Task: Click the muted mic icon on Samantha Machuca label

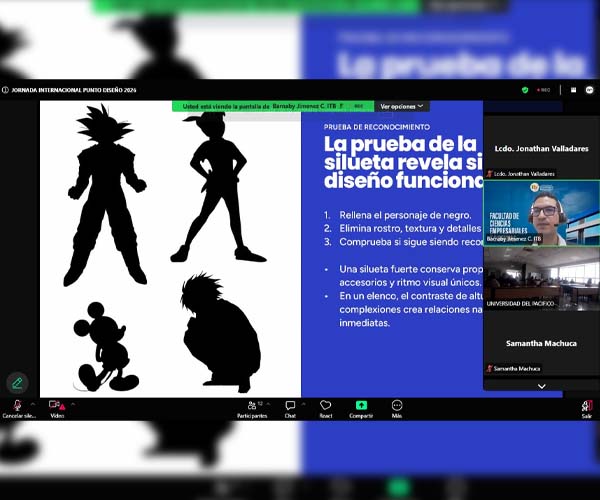Action: coord(489,368)
